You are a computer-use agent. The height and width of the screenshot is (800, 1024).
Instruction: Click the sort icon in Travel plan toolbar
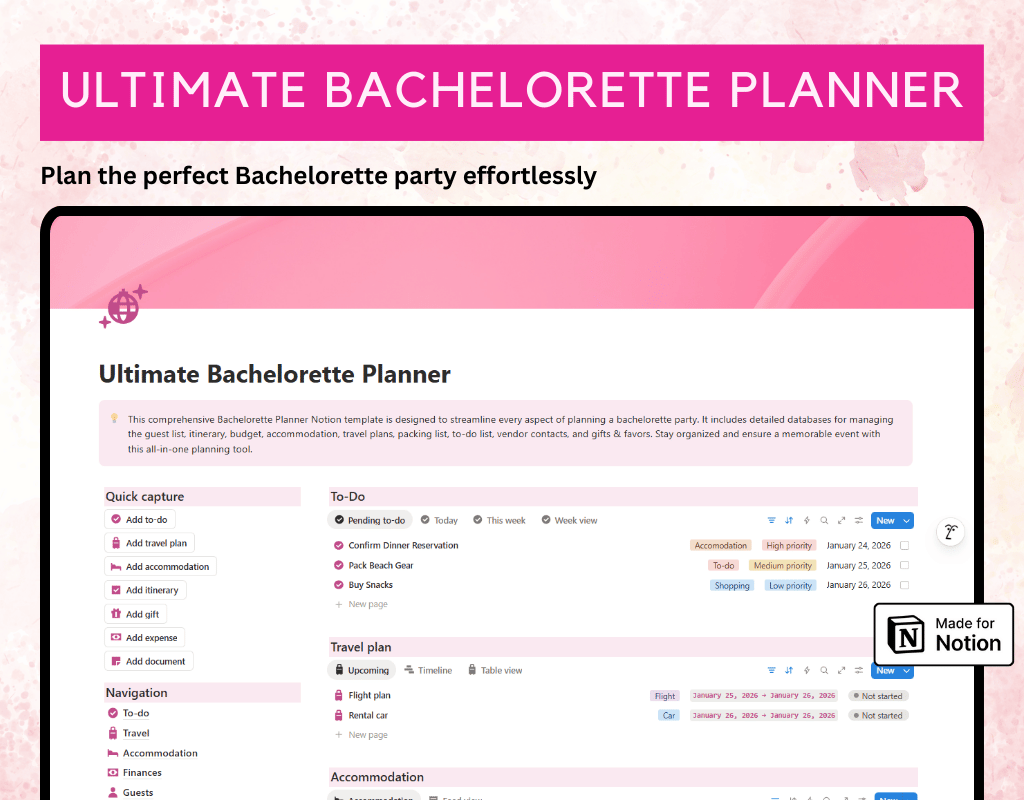coord(789,670)
